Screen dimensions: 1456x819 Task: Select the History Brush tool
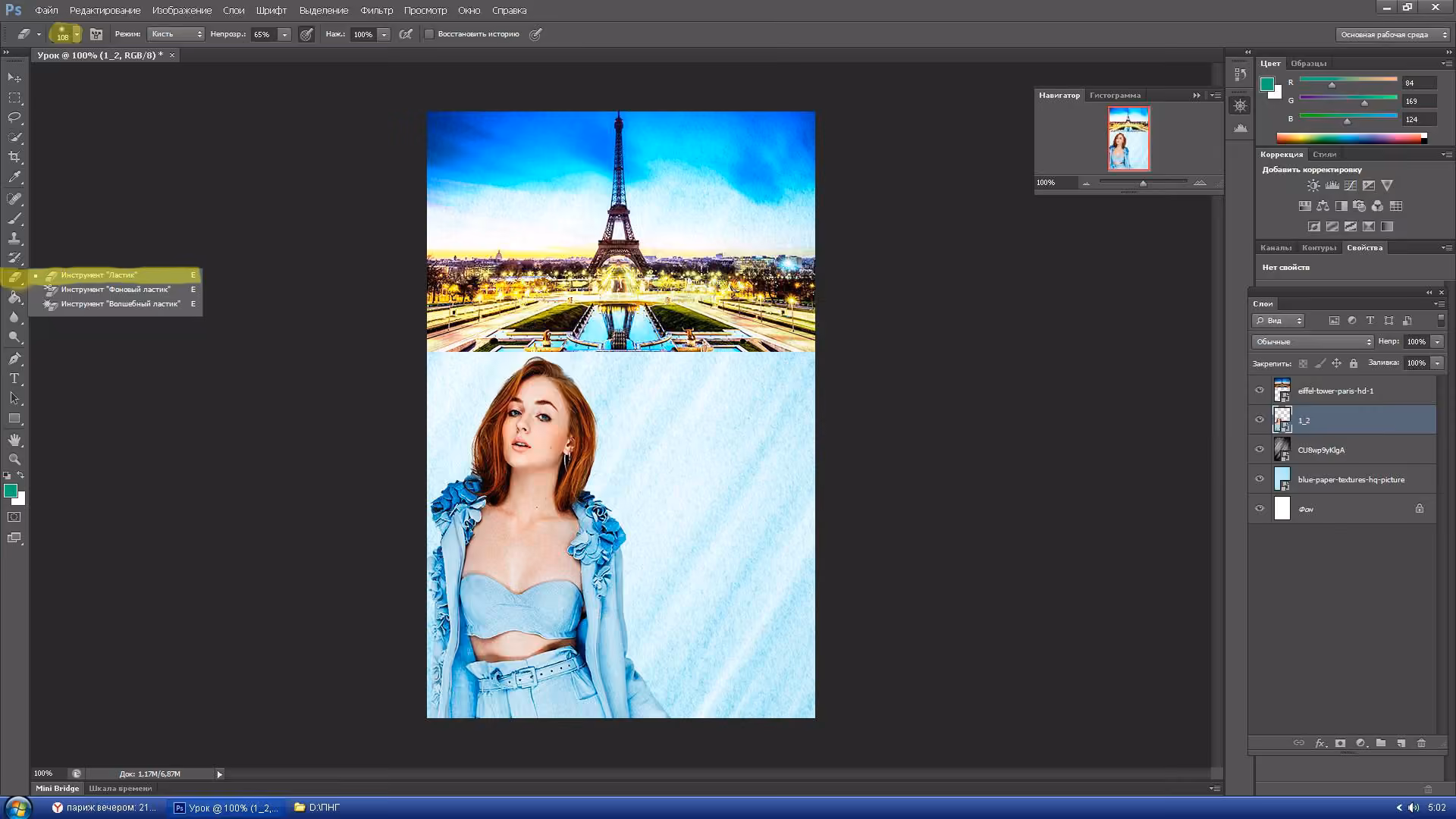coord(14,258)
